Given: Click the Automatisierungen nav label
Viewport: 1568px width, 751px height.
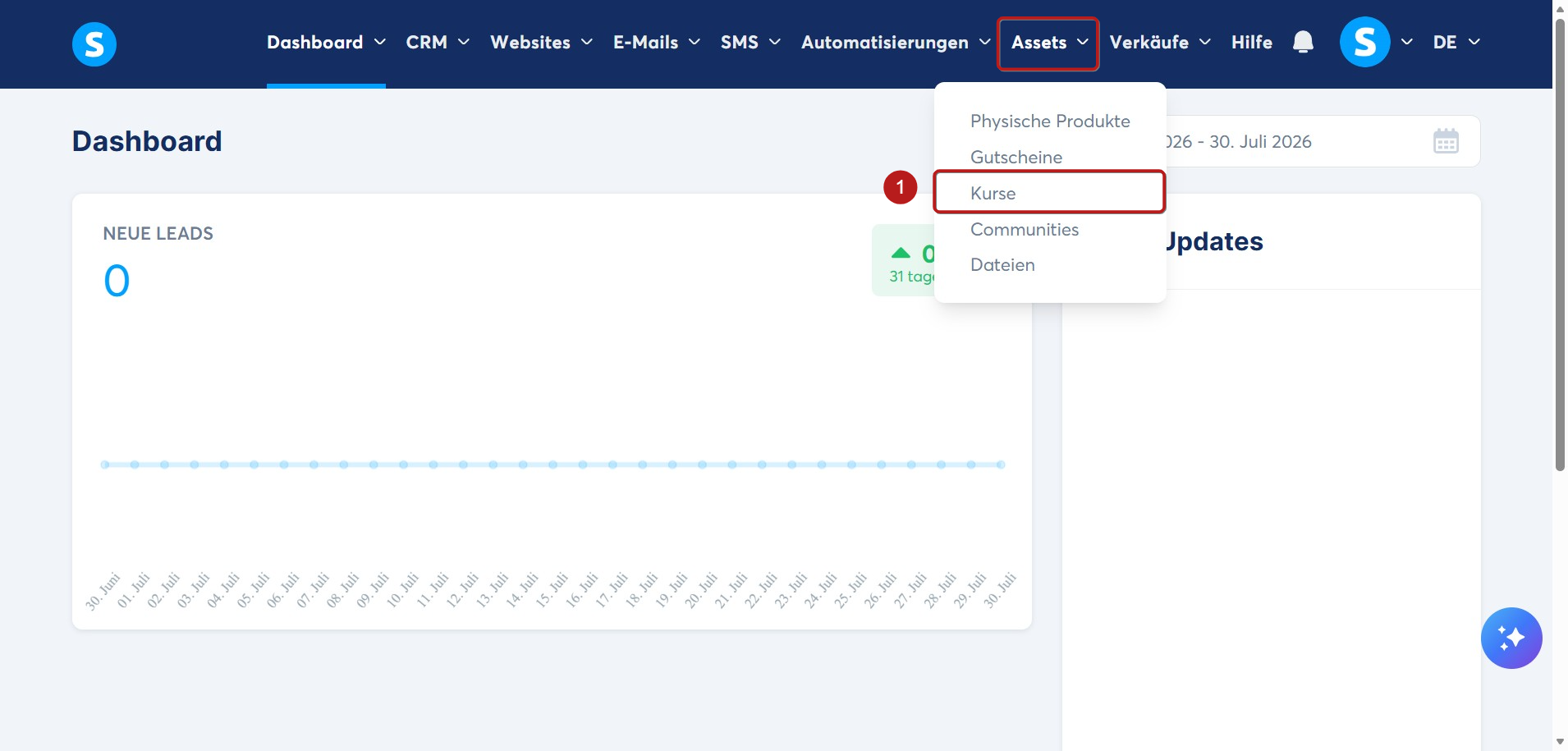Looking at the screenshot, I should click(x=885, y=42).
